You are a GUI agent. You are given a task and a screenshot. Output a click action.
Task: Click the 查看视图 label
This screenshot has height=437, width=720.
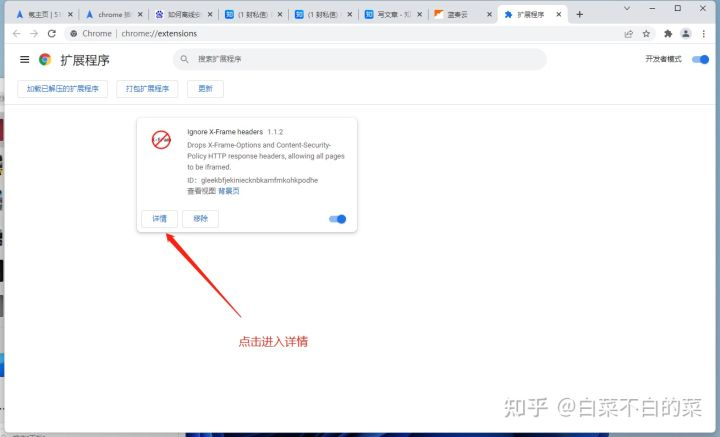201,191
